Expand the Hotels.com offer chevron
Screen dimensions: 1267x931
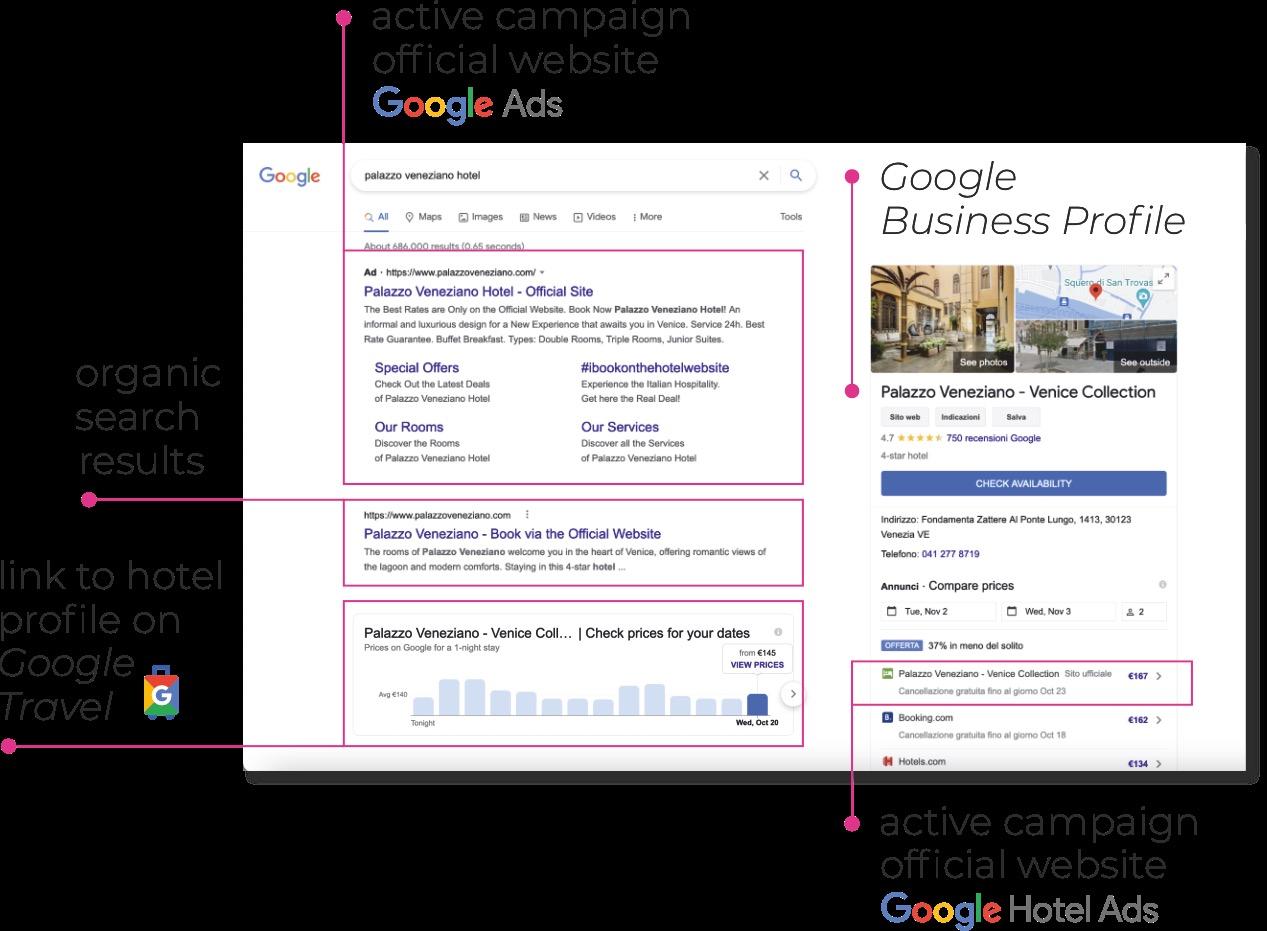tap(1159, 764)
